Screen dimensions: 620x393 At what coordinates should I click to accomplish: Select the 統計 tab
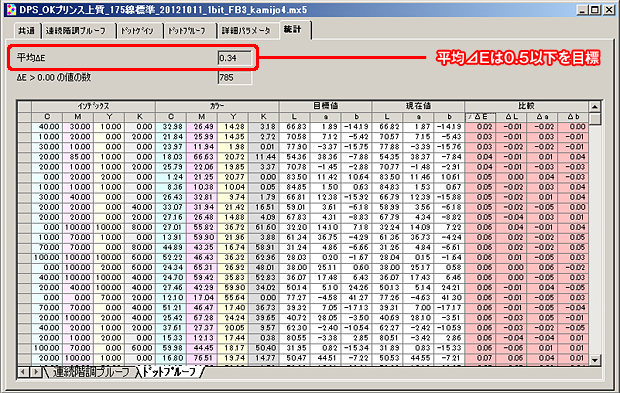[x=293, y=30]
